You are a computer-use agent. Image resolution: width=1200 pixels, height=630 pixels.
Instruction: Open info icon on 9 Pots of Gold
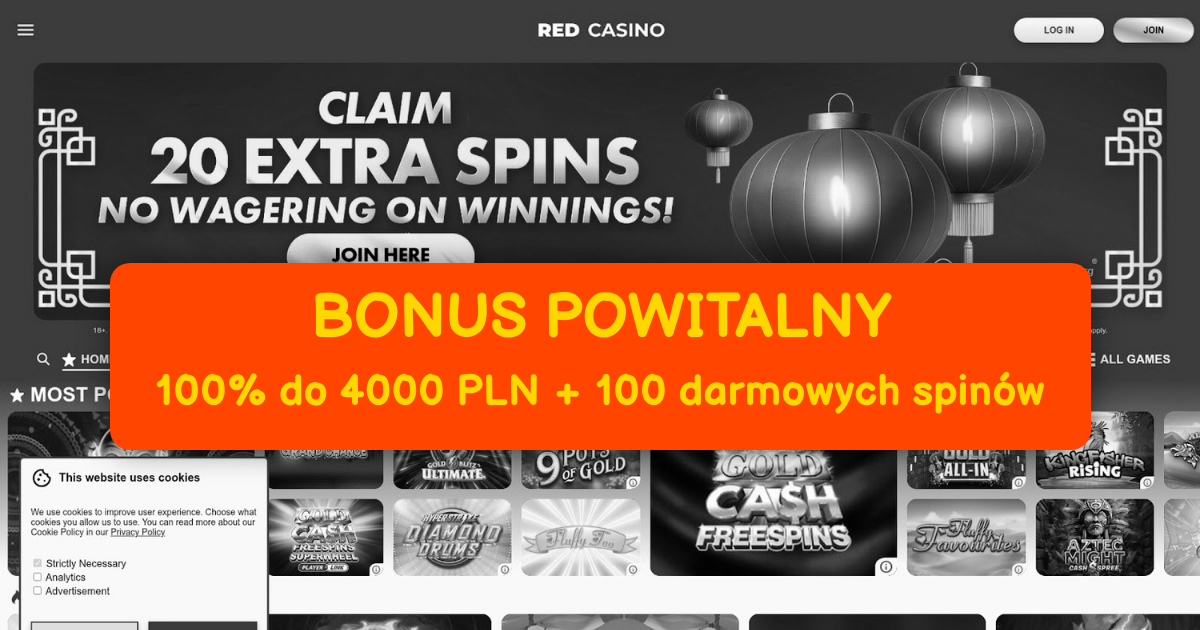pos(632,482)
